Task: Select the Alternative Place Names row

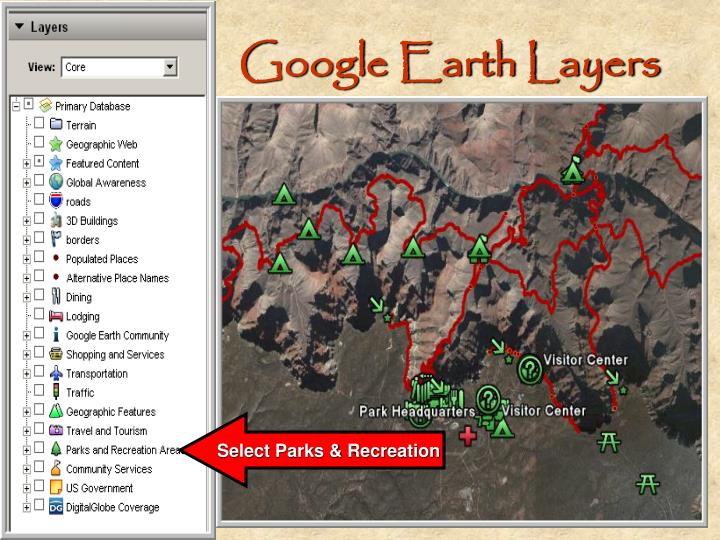Action: click(118, 278)
